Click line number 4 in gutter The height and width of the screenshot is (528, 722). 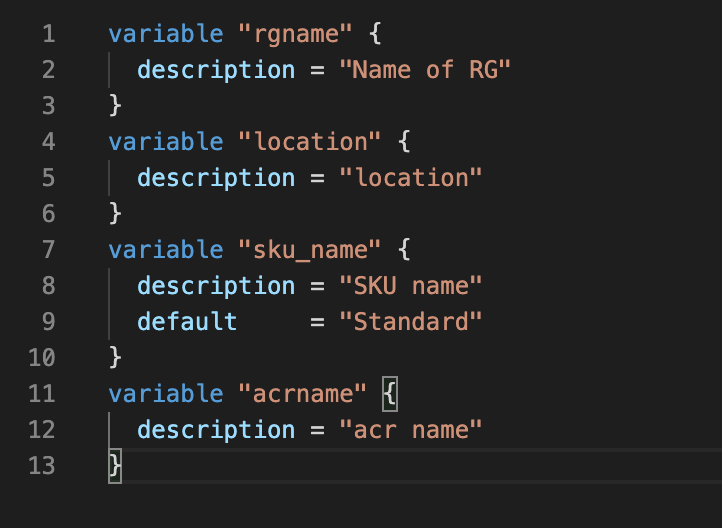click(x=49, y=142)
